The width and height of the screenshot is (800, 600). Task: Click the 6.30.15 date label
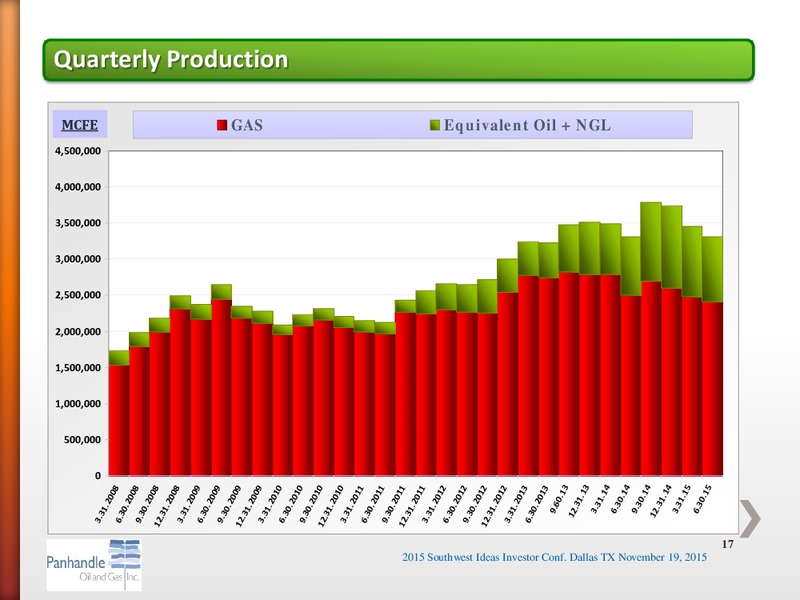tap(702, 499)
